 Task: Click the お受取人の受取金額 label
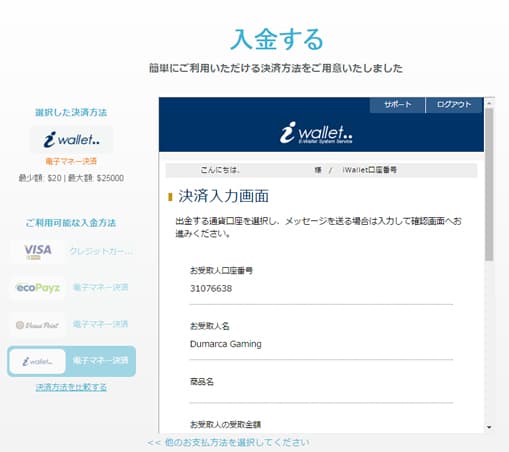tap(225, 424)
